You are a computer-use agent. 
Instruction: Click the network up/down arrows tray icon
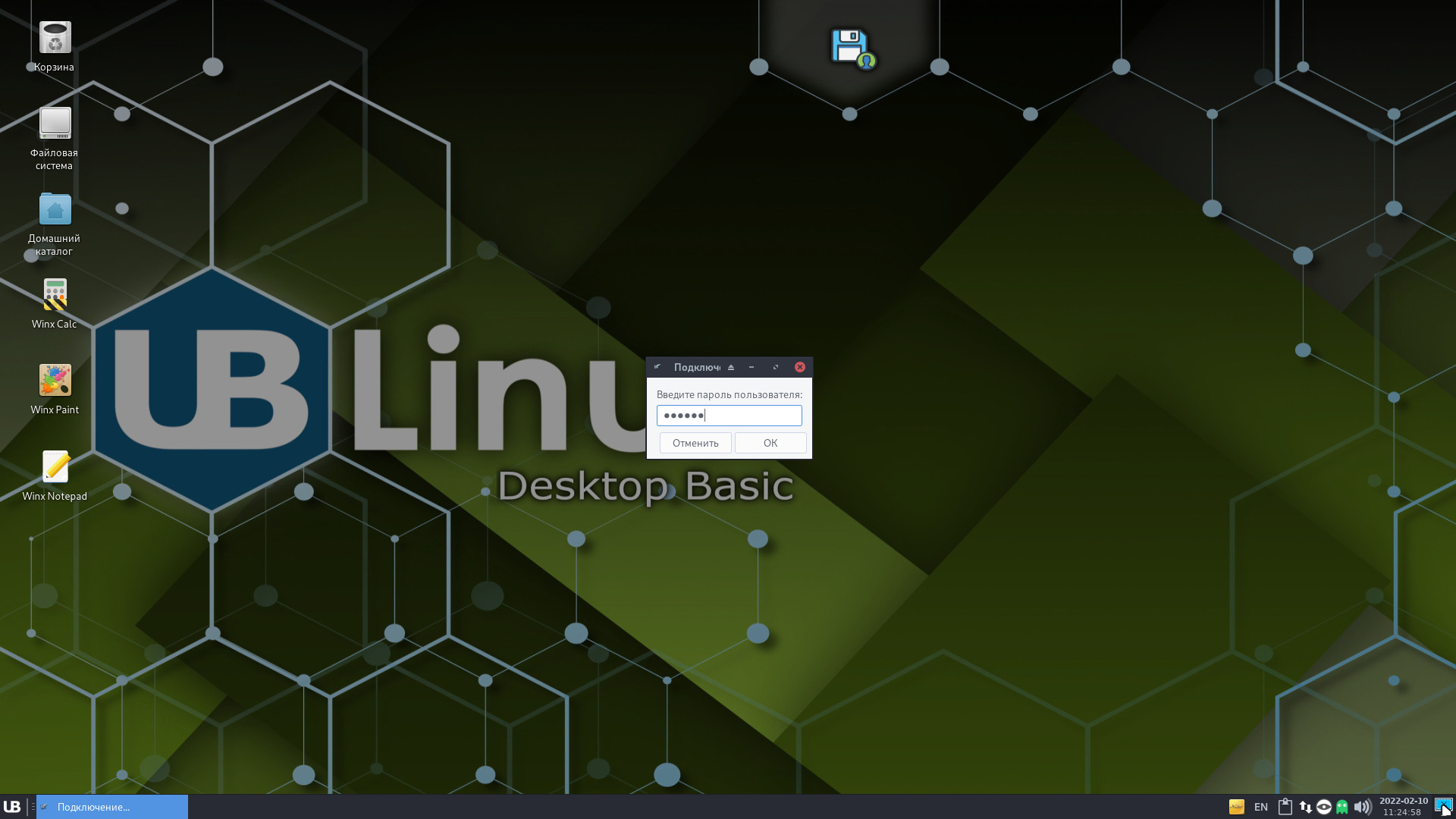(x=1305, y=807)
